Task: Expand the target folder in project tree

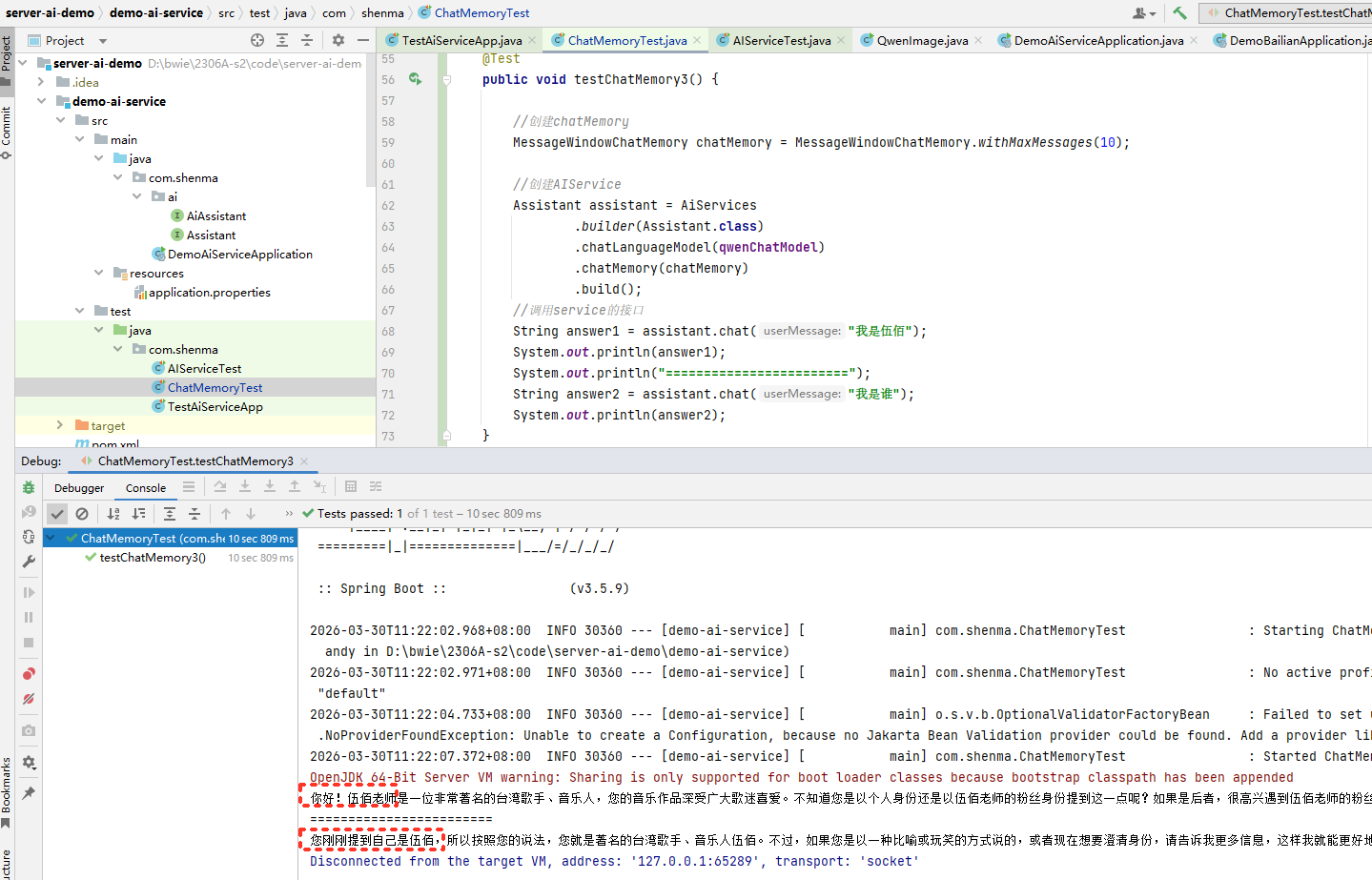Action: tap(60, 425)
